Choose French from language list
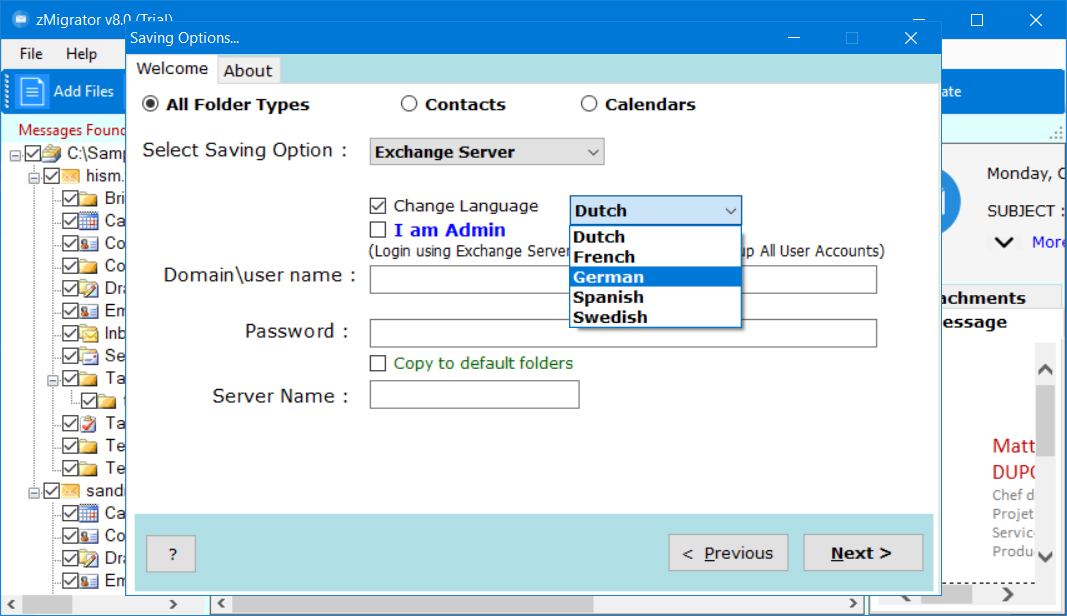 click(655, 257)
